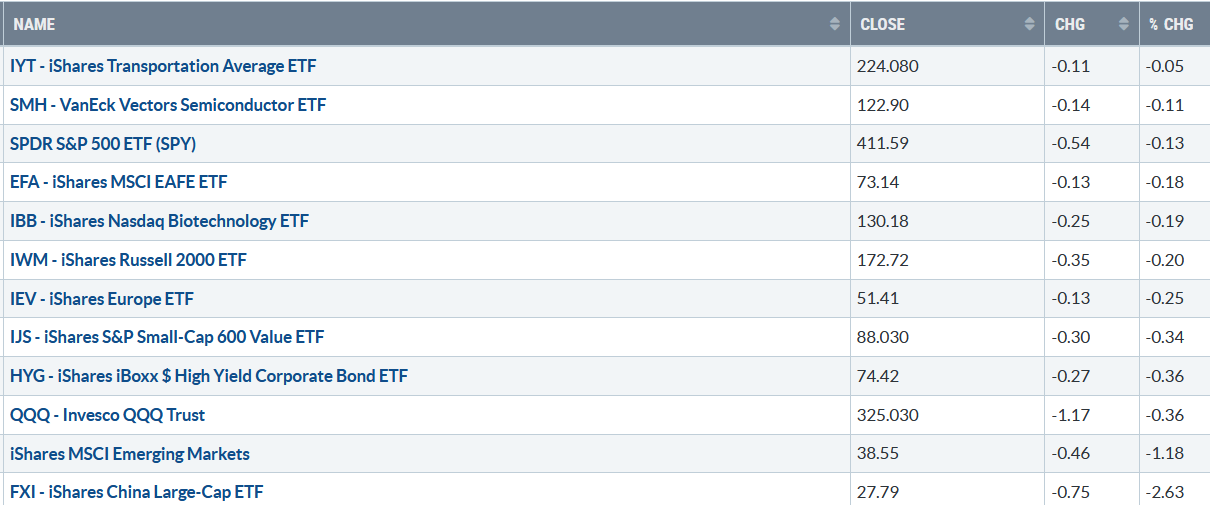Click the 411.59 close value for SPY
This screenshot has height=505, width=1210.
pos(879,144)
